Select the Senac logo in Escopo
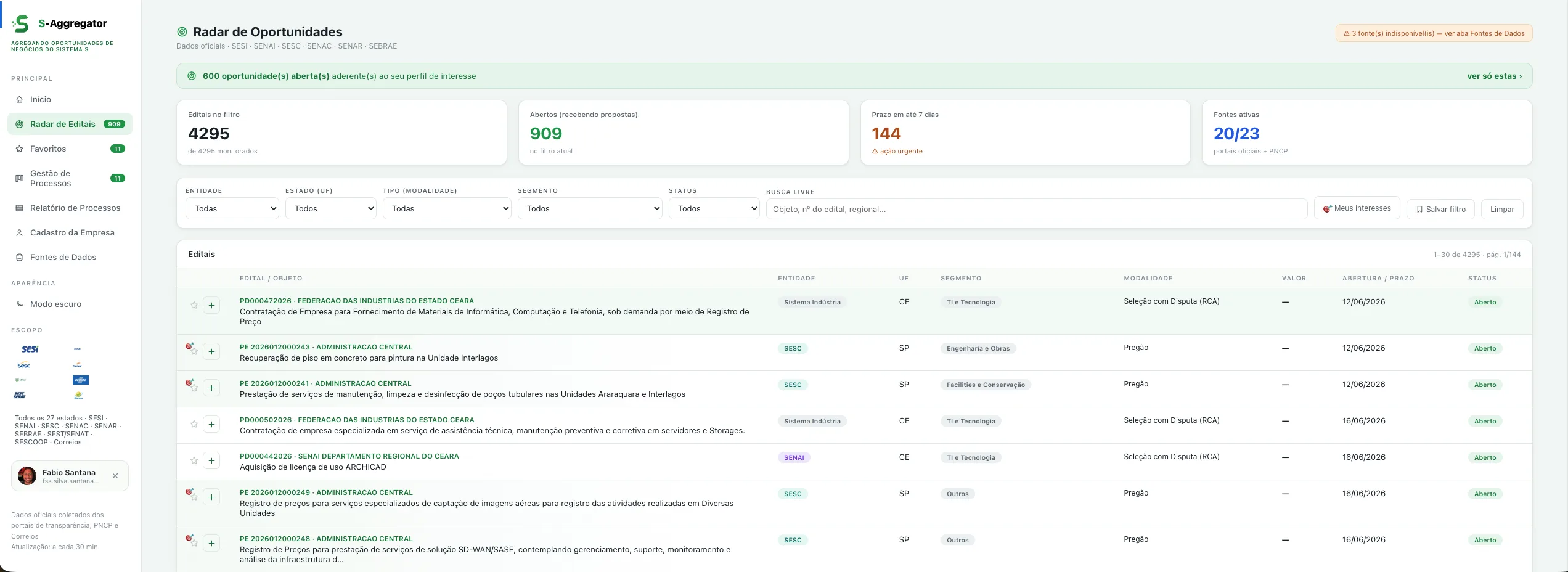Image resolution: width=1568 pixels, height=572 pixels. click(x=78, y=365)
